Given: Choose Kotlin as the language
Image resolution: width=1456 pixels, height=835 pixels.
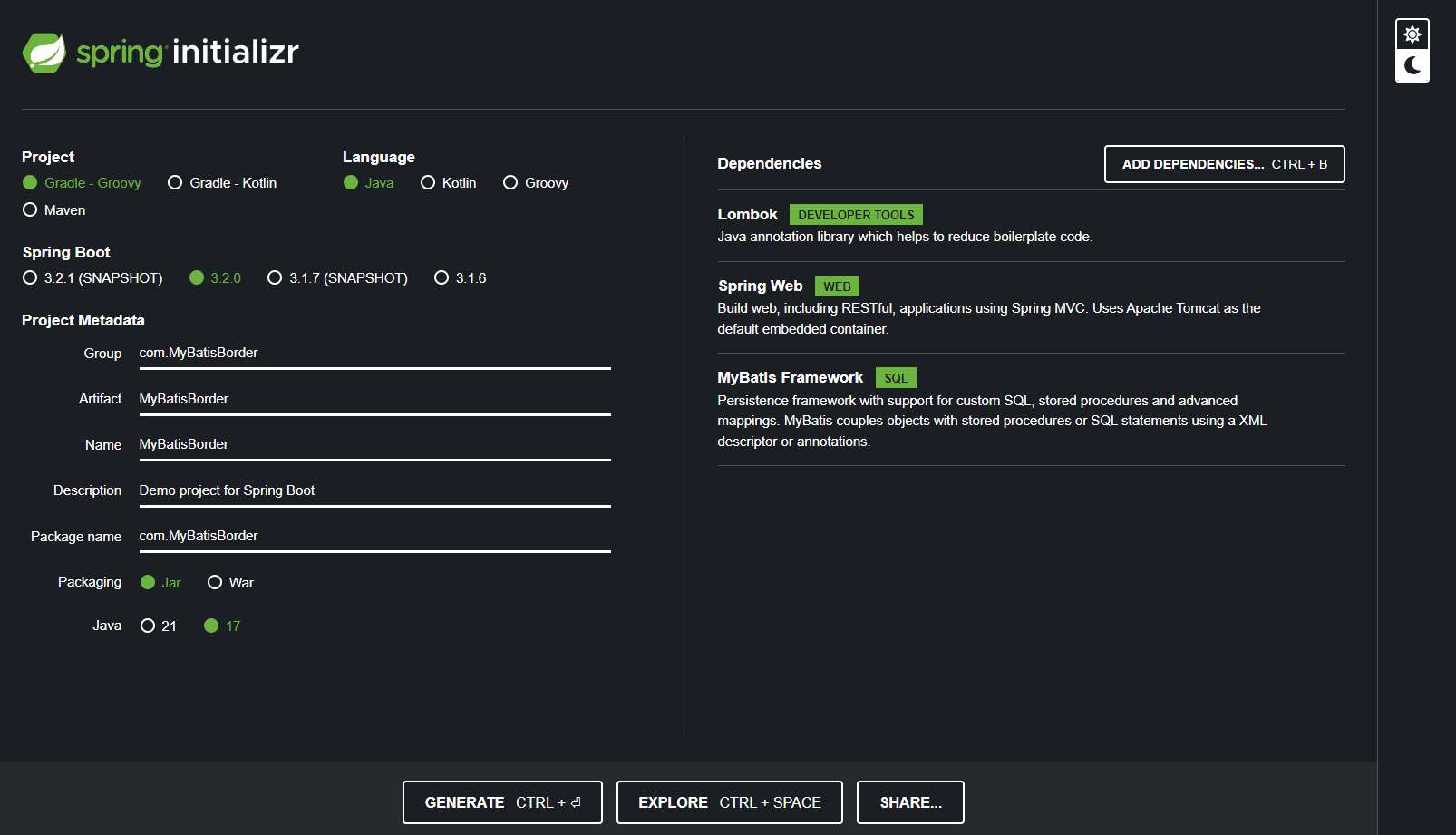Looking at the screenshot, I should [x=449, y=183].
